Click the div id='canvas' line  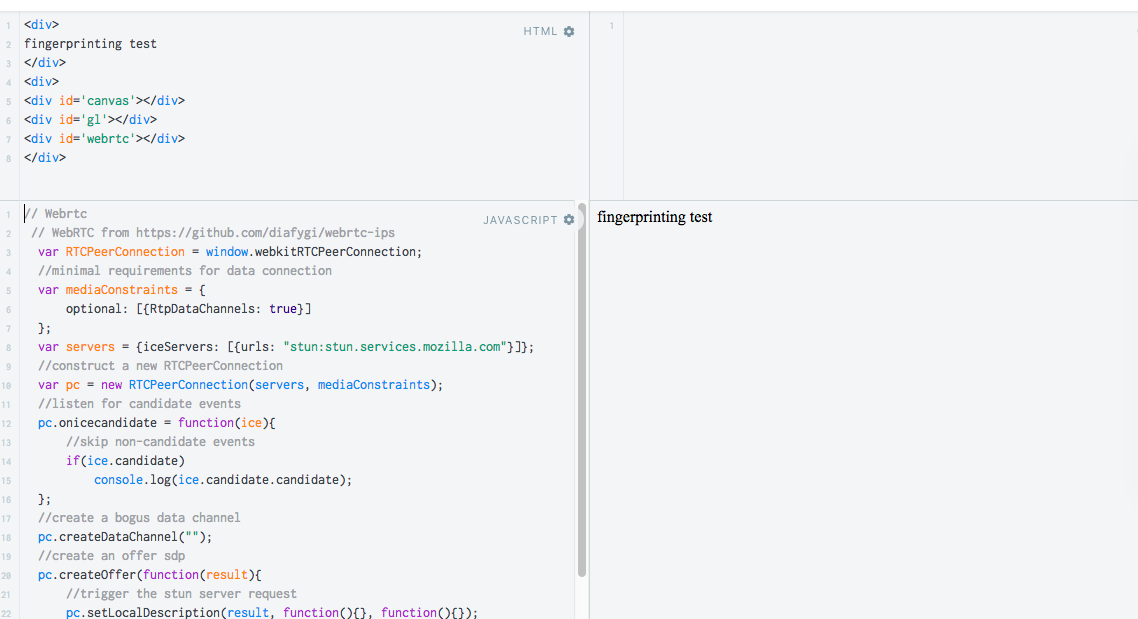[x=105, y=101]
